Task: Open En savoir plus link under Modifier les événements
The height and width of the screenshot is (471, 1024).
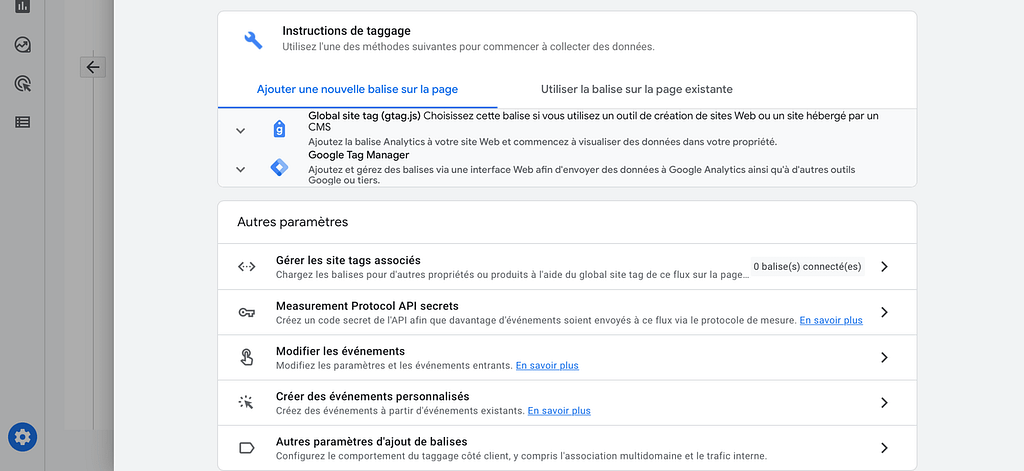Action: (x=547, y=366)
